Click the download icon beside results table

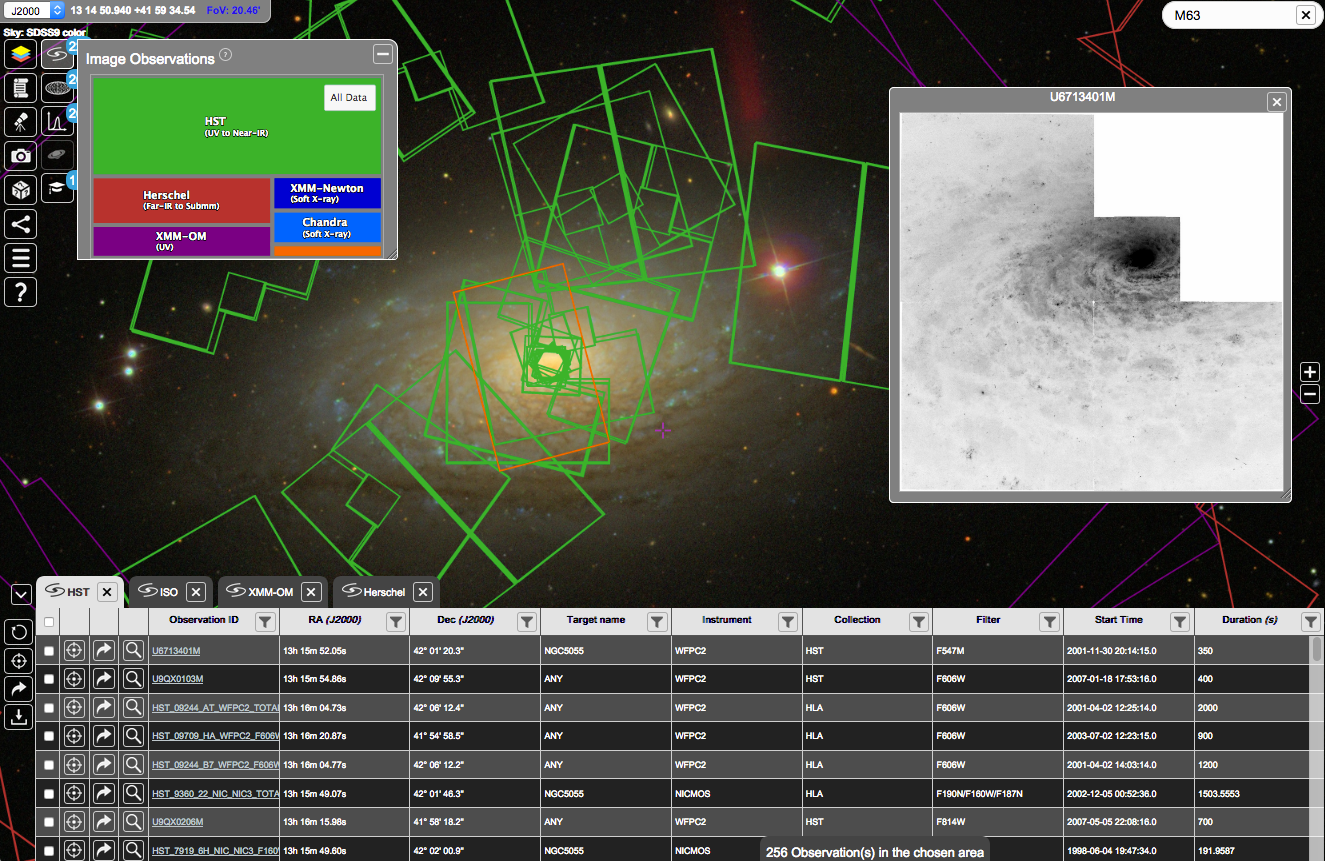[18, 716]
